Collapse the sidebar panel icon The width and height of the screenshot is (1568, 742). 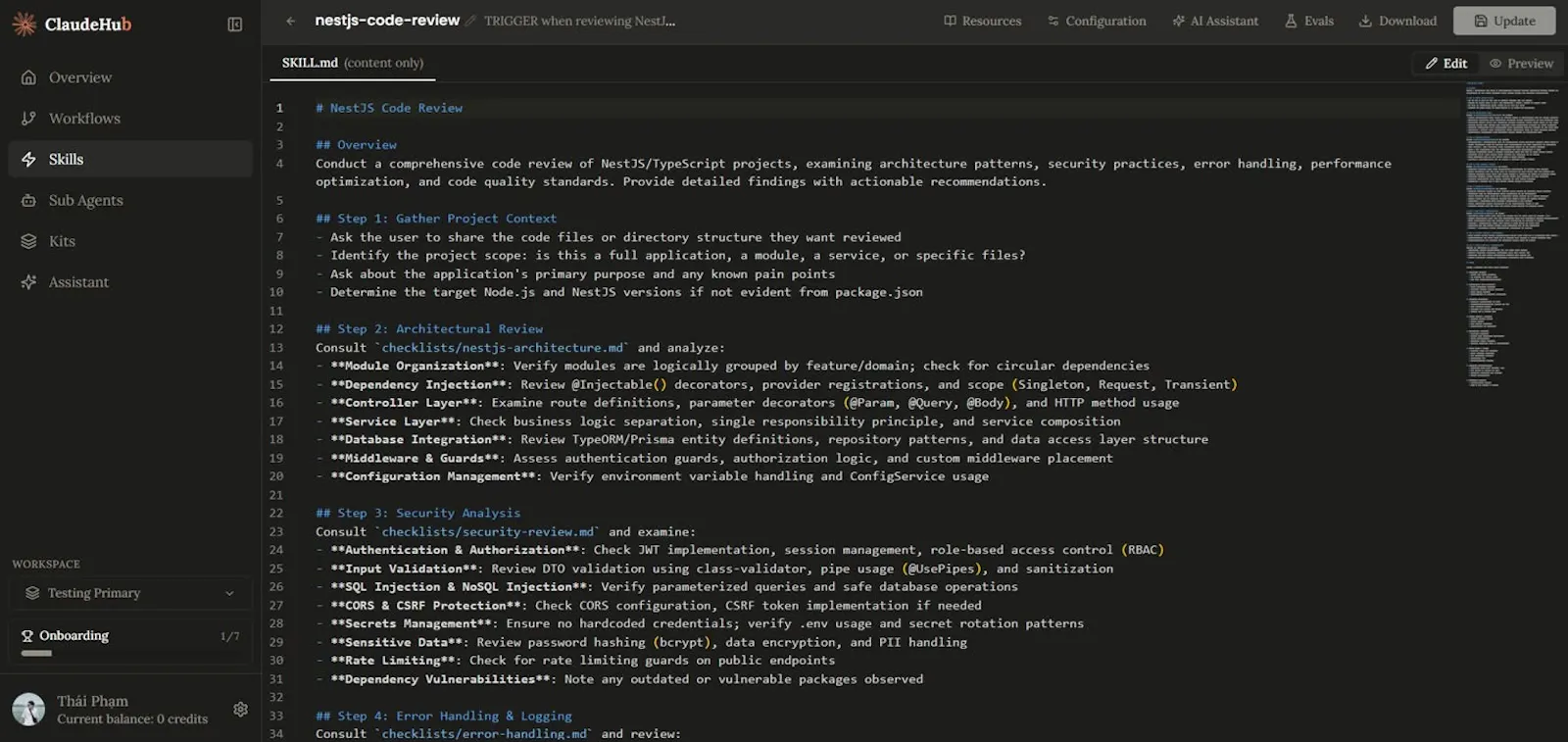(235, 25)
